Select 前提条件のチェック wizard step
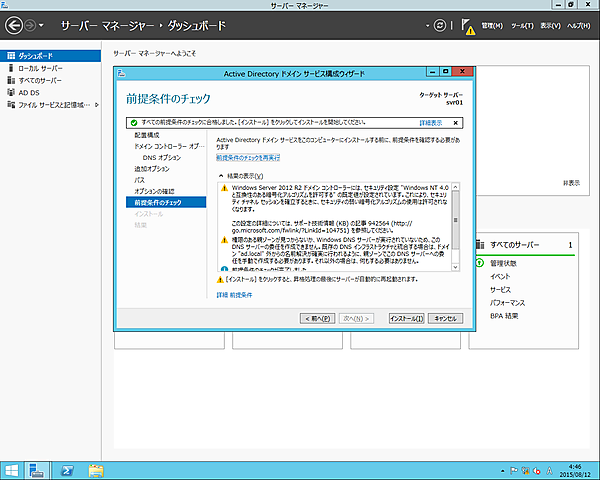 click(166, 202)
